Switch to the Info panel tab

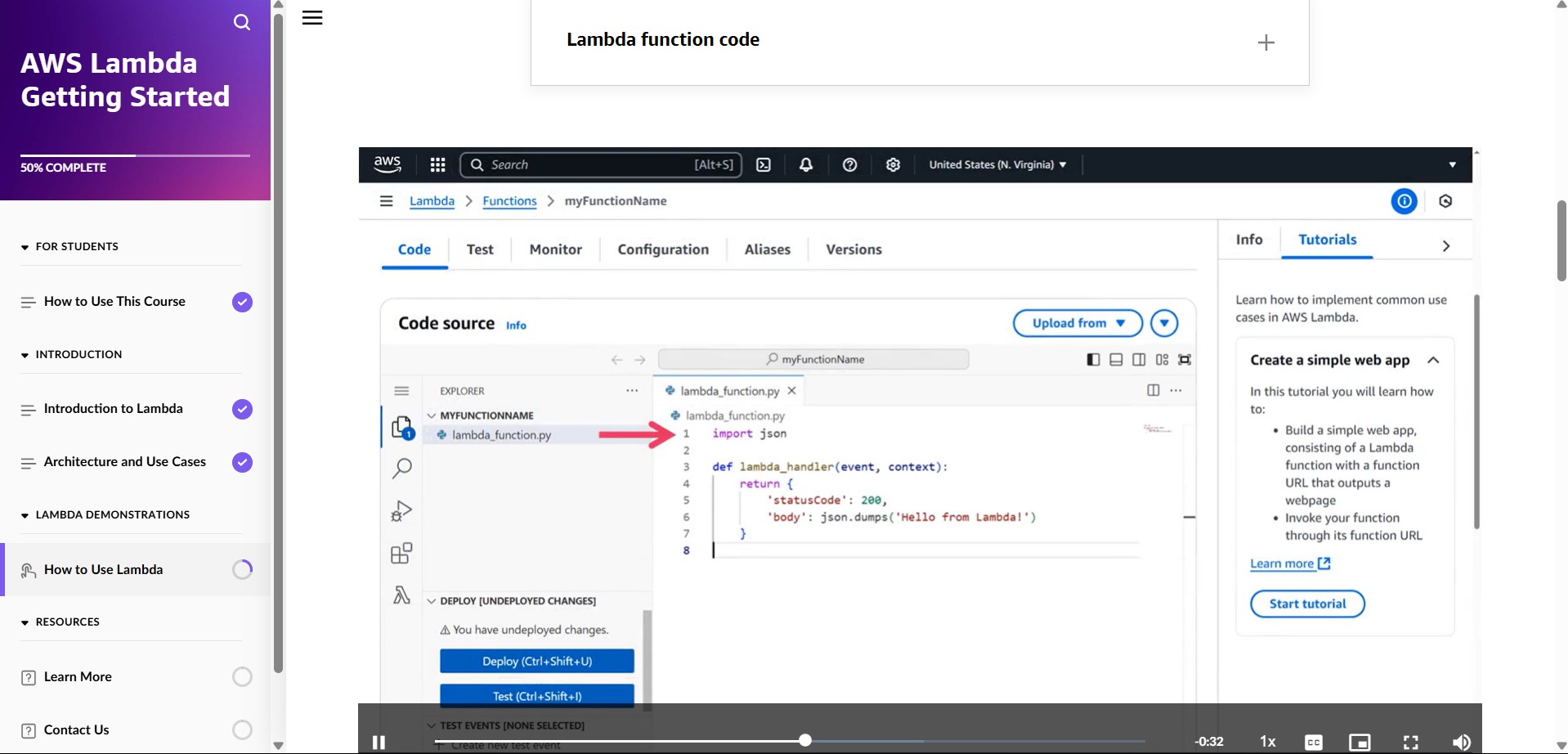pyautogui.click(x=1249, y=240)
